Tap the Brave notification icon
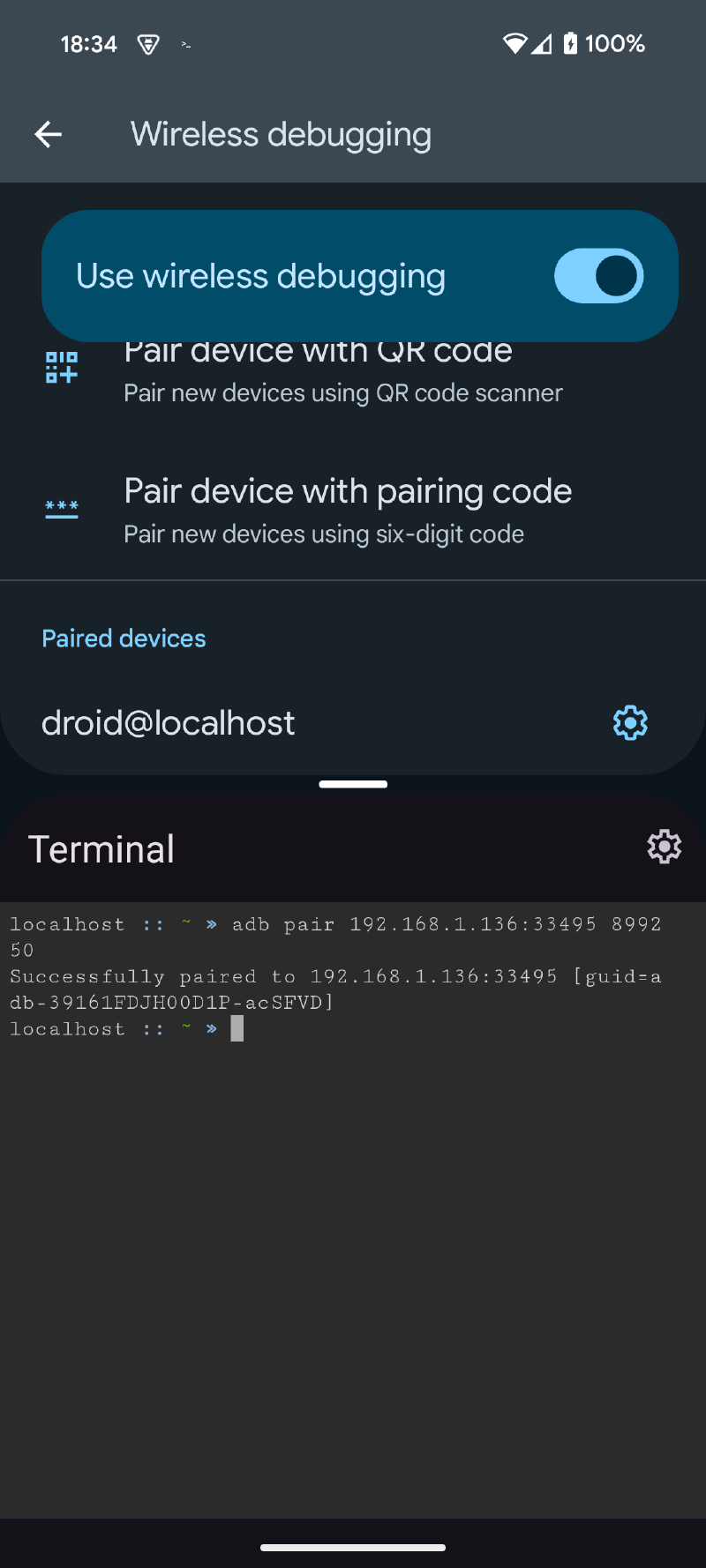 tap(148, 44)
